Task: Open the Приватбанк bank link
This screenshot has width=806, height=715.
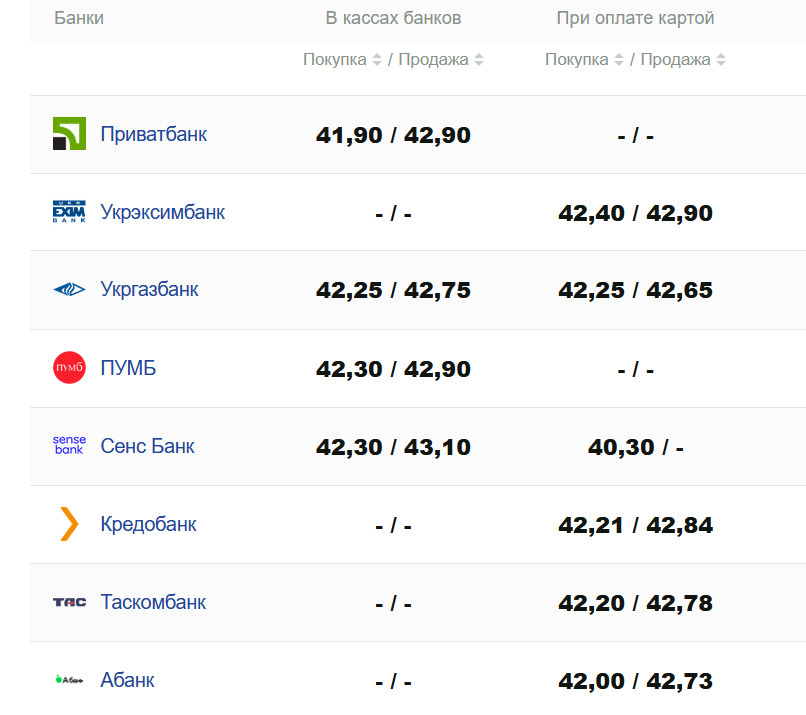Action: point(154,134)
